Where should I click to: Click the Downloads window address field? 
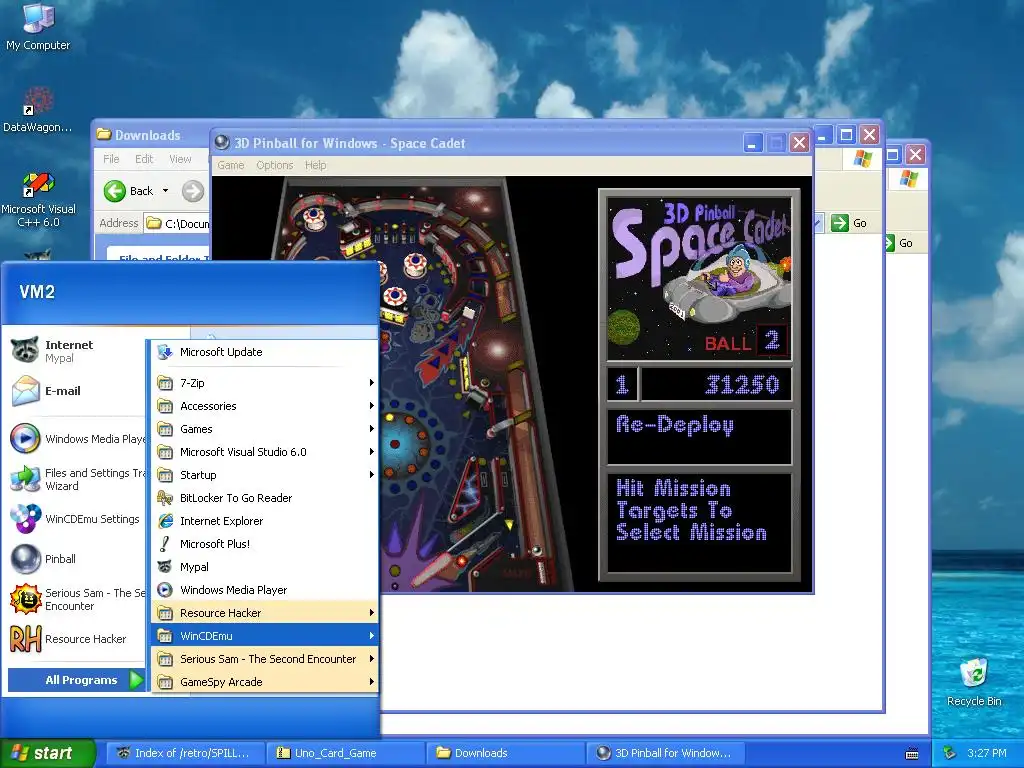click(178, 223)
